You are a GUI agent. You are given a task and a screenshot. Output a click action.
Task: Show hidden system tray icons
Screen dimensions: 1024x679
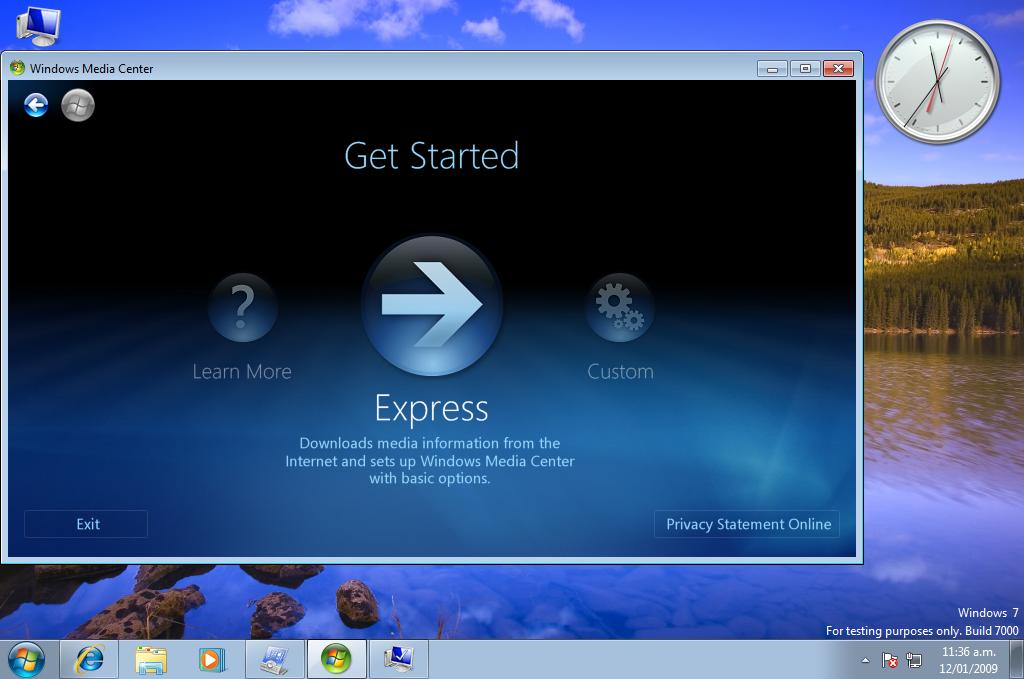coord(865,660)
